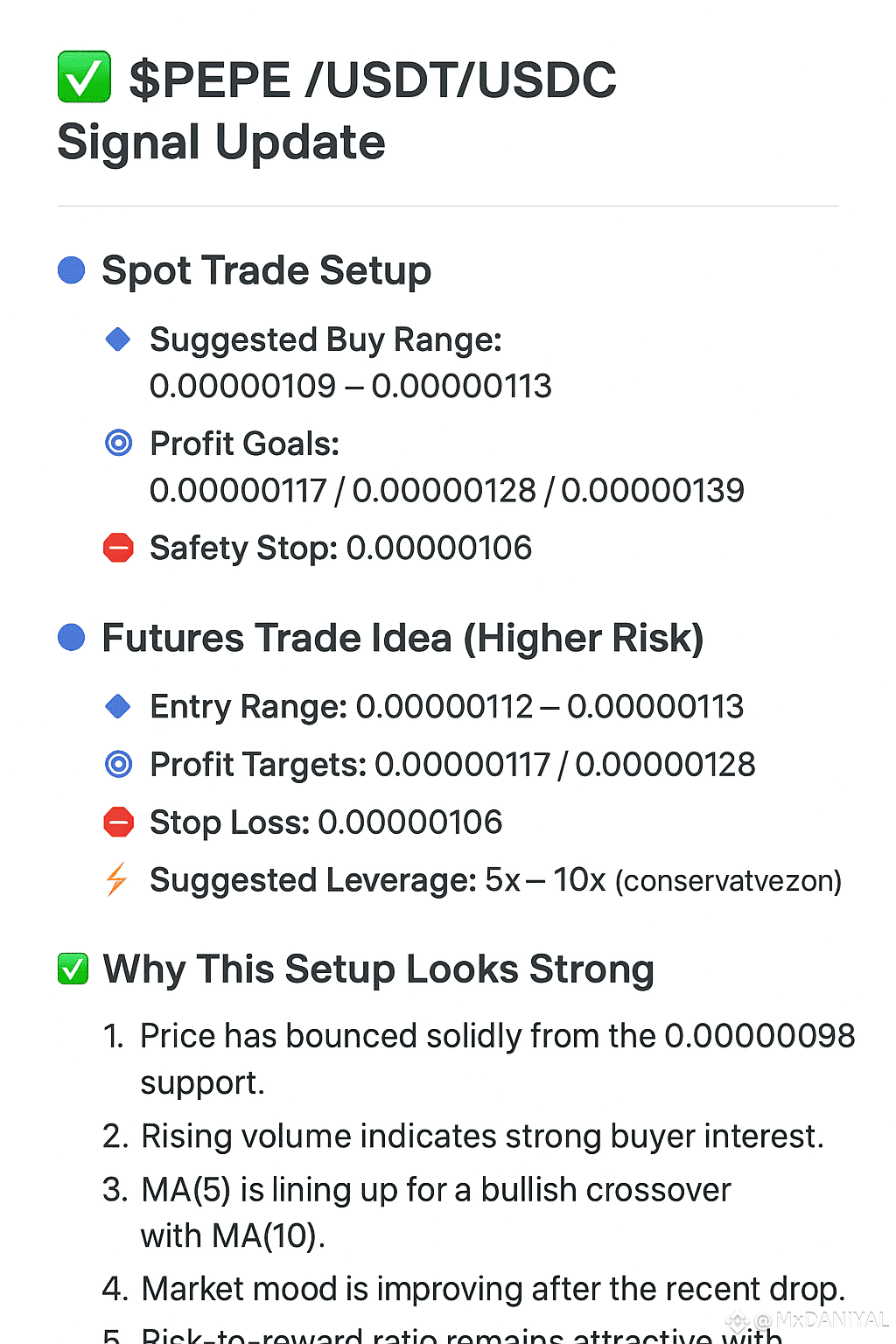The height and width of the screenshot is (1344, 896).
Task: Click the green checkmark beside $PEPE title
Action: [x=84, y=77]
